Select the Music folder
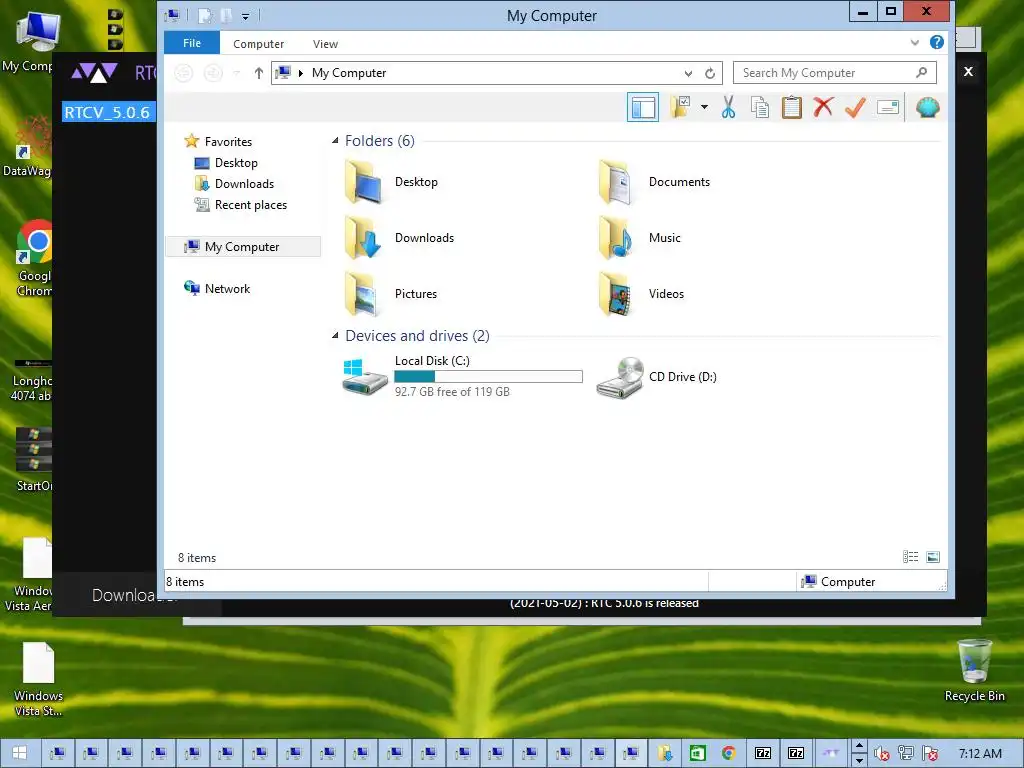 [640, 238]
